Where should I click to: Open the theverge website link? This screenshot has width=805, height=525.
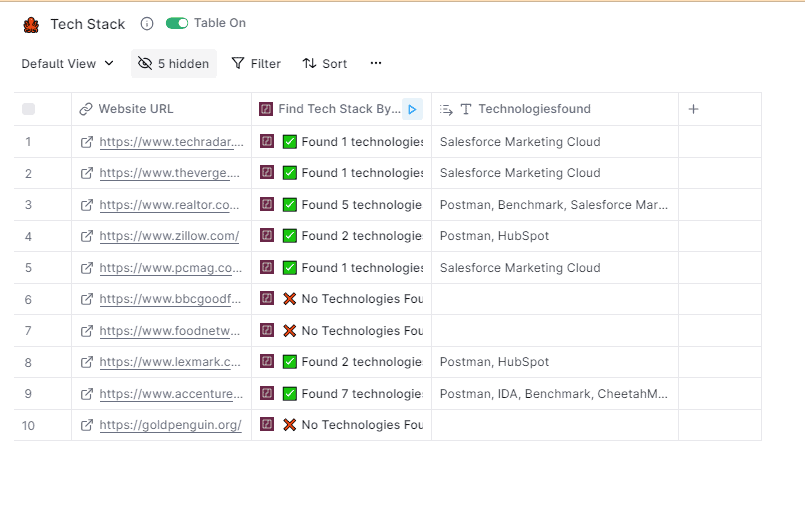[169, 173]
